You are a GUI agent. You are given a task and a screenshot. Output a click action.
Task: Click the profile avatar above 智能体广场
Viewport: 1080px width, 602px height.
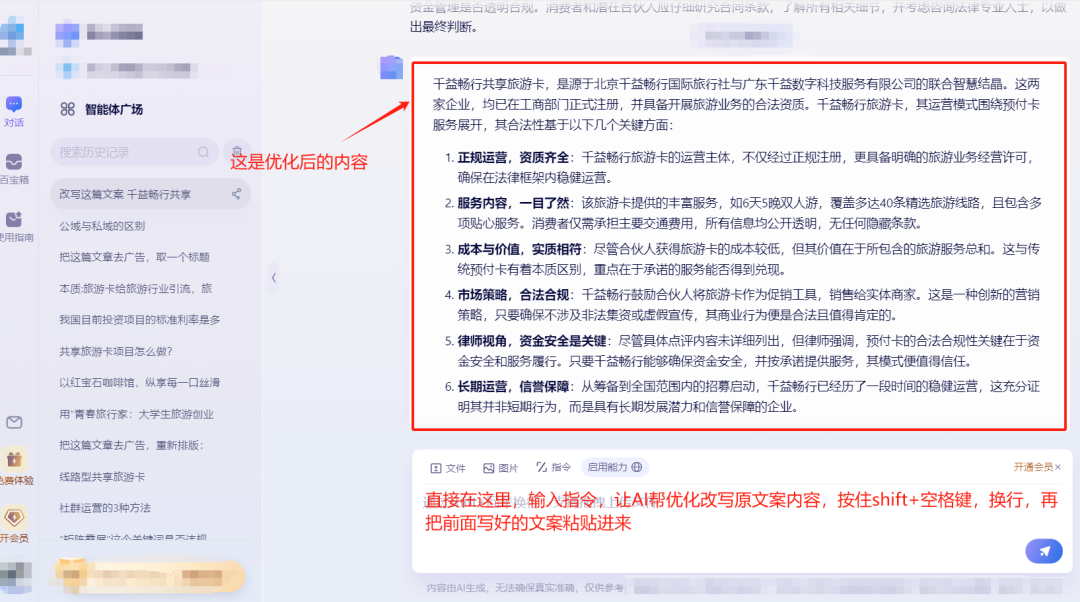68,32
